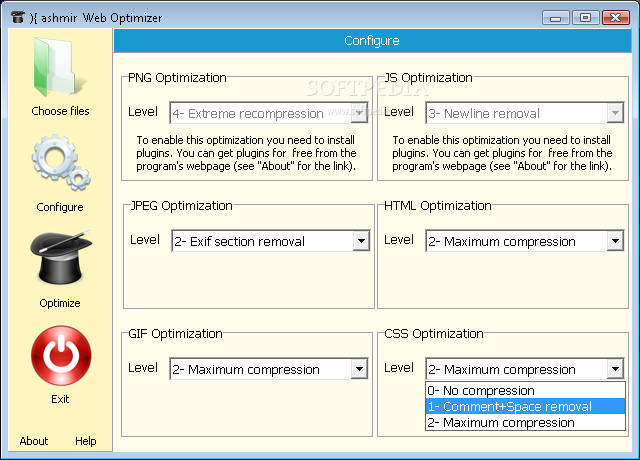Maximize the Web Optimizer window
The width and height of the screenshot is (640, 460).
(585, 17)
